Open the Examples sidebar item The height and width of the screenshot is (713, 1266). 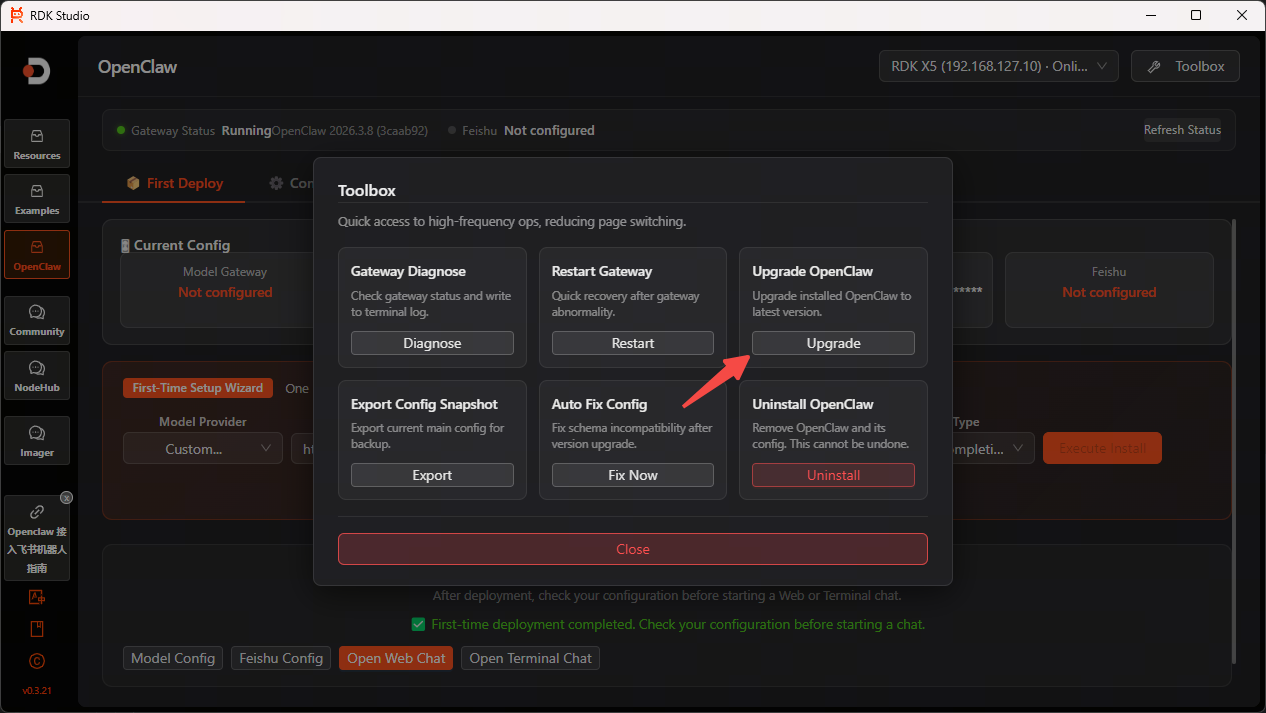[37, 198]
